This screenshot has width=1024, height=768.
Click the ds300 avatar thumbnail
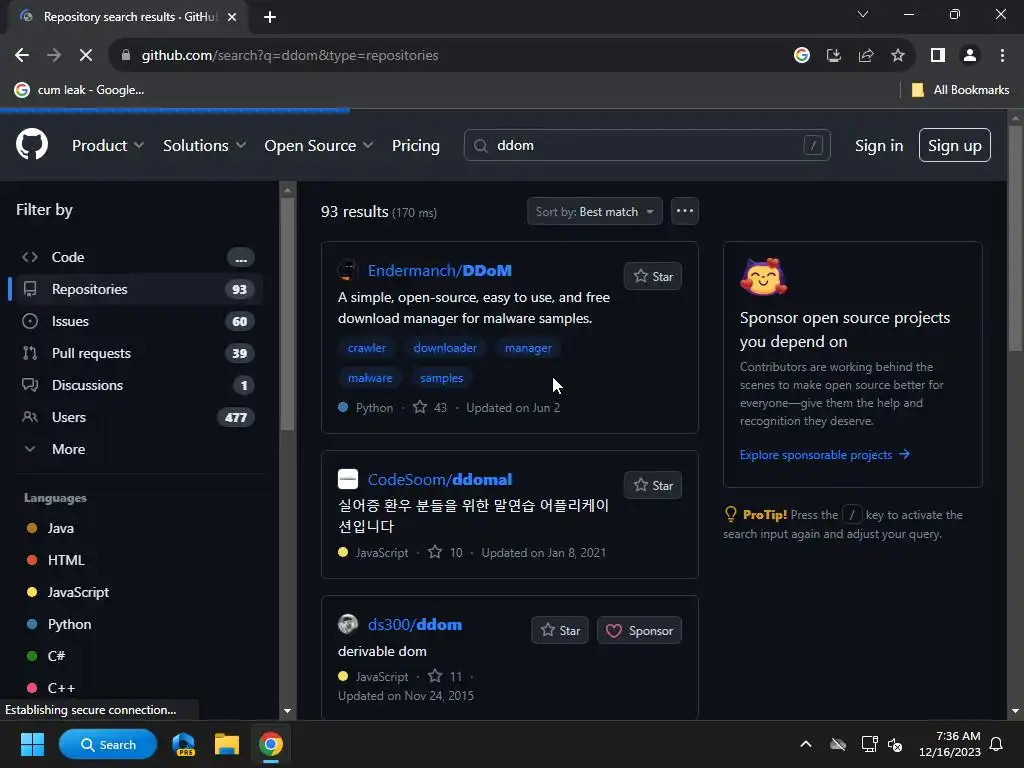point(347,624)
